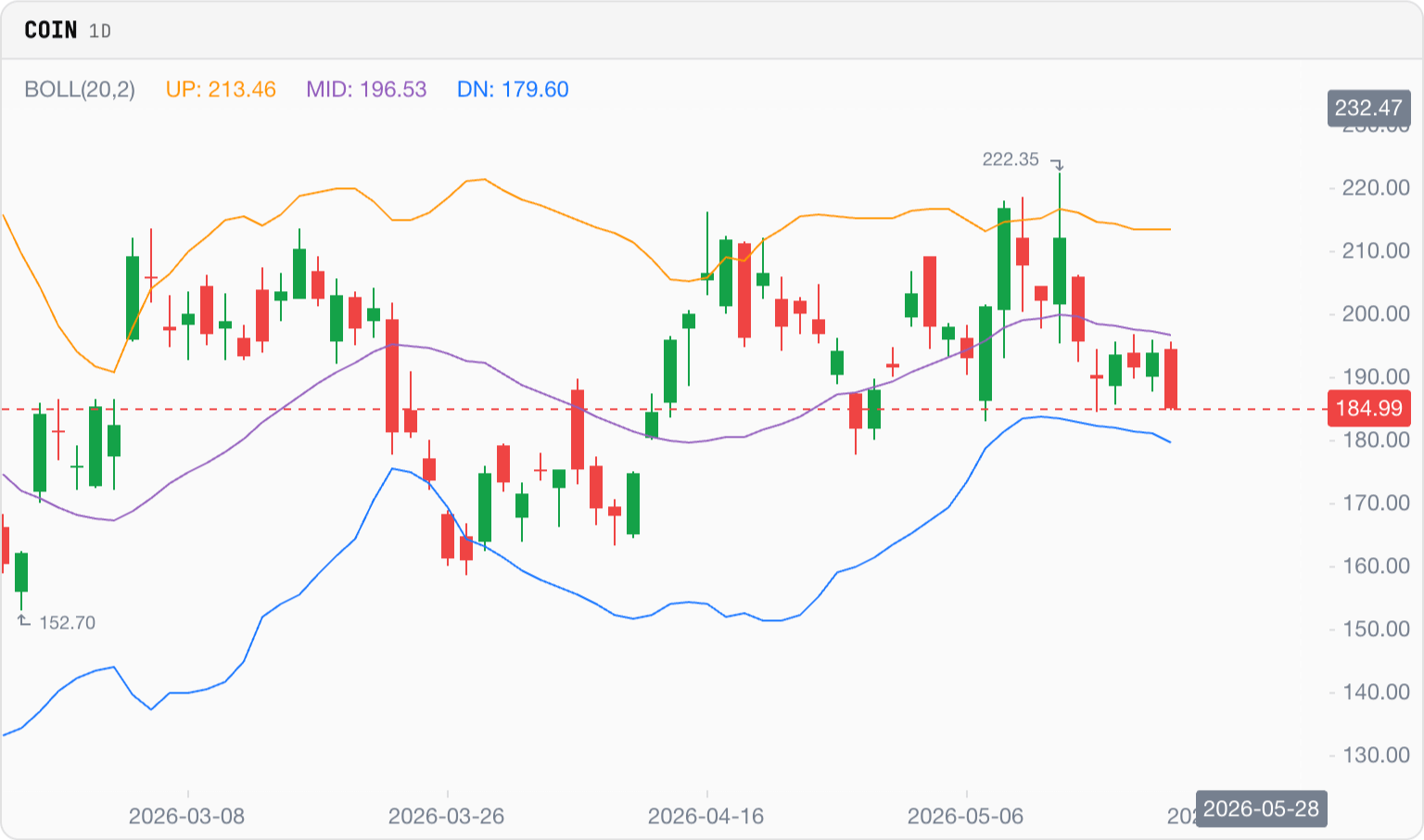The height and width of the screenshot is (840, 1424).
Task: Select the 1D interval label
Action: (100, 32)
